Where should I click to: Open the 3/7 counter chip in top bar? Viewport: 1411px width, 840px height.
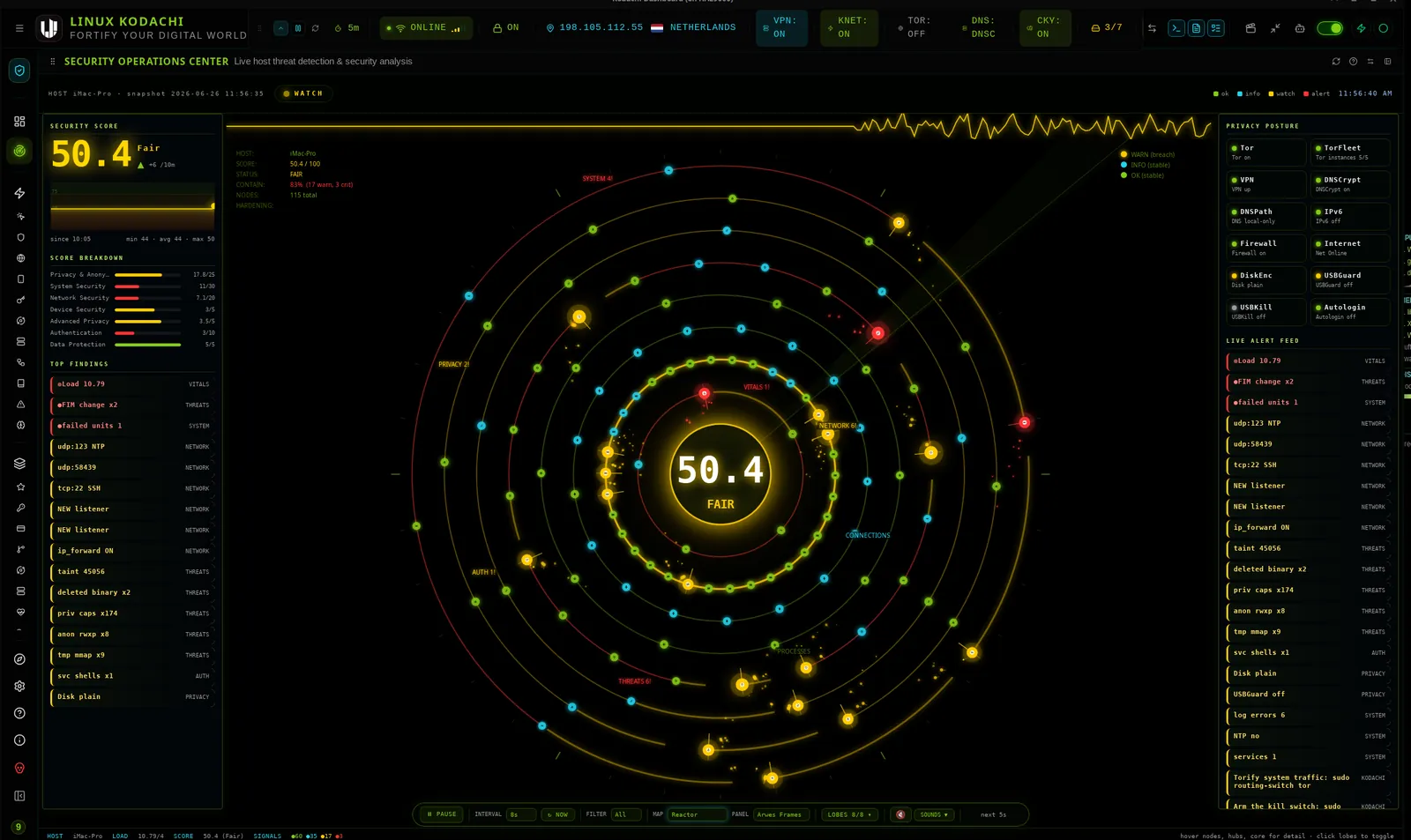point(1107,28)
